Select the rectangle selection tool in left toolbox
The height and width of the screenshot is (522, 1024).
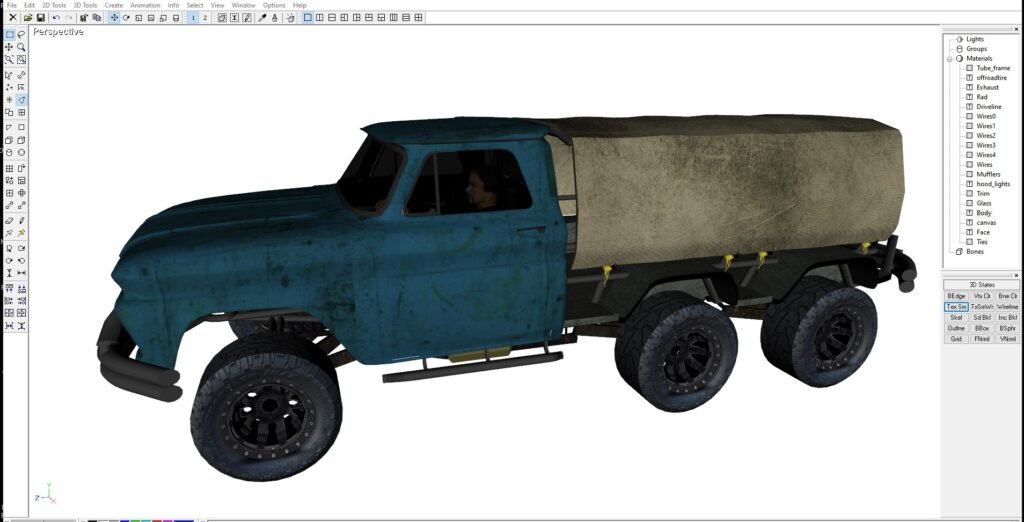[x=9, y=35]
